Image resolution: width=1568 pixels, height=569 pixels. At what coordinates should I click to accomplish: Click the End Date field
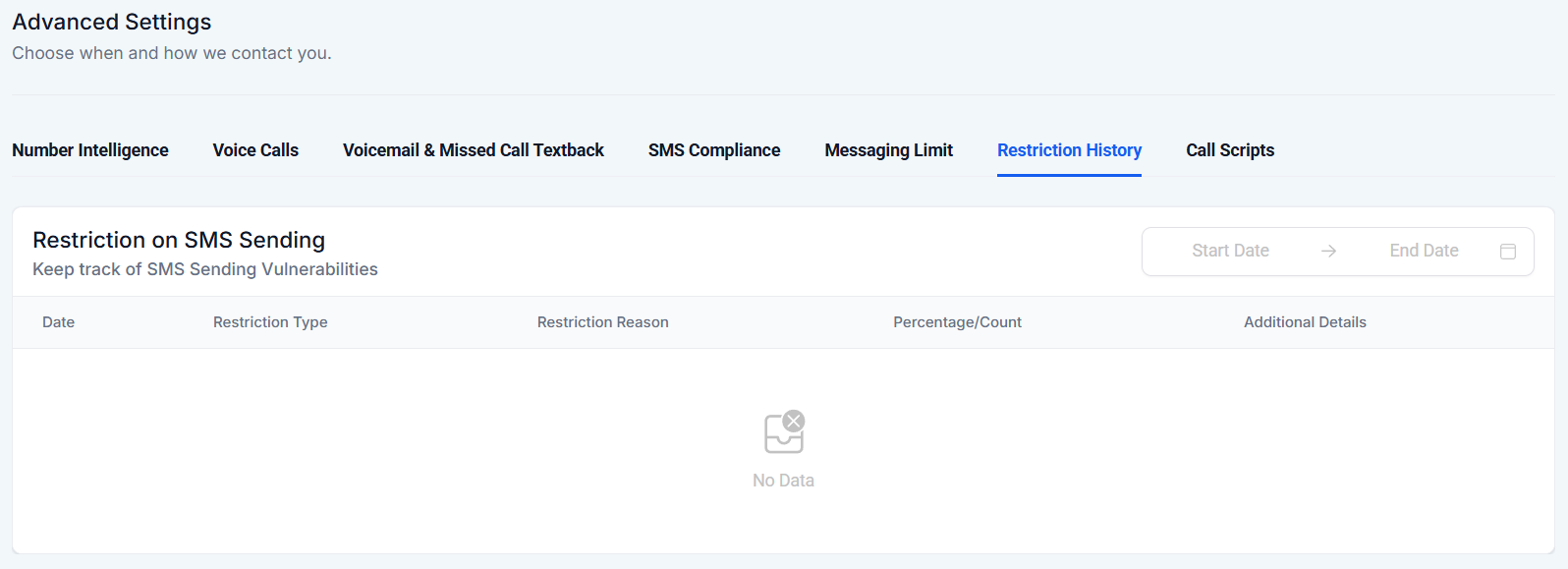click(1424, 251)
